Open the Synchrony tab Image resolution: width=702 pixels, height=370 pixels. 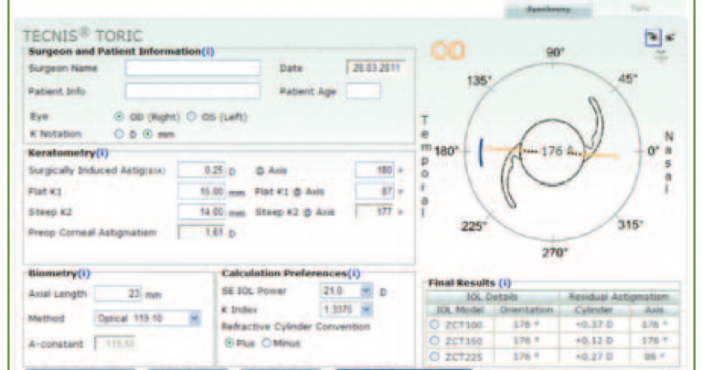548,9
